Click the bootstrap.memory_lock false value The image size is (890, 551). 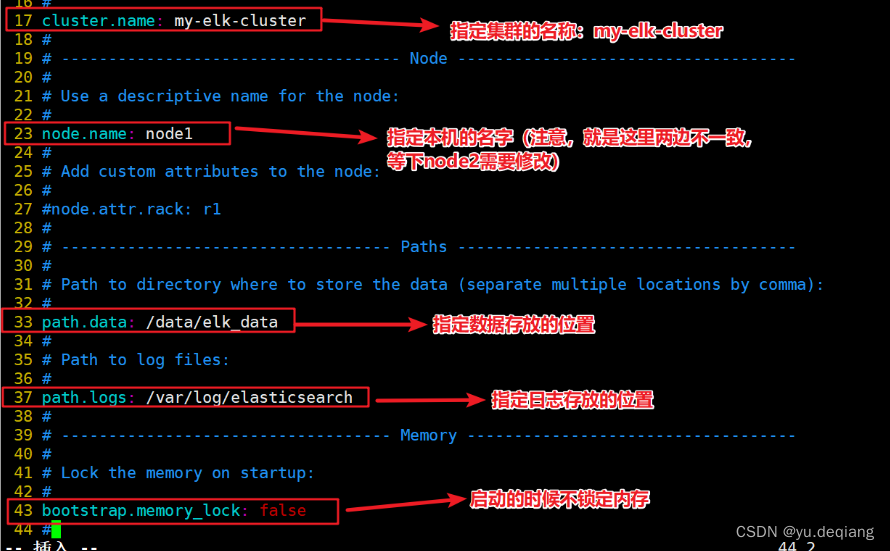[x=283, y=511]
